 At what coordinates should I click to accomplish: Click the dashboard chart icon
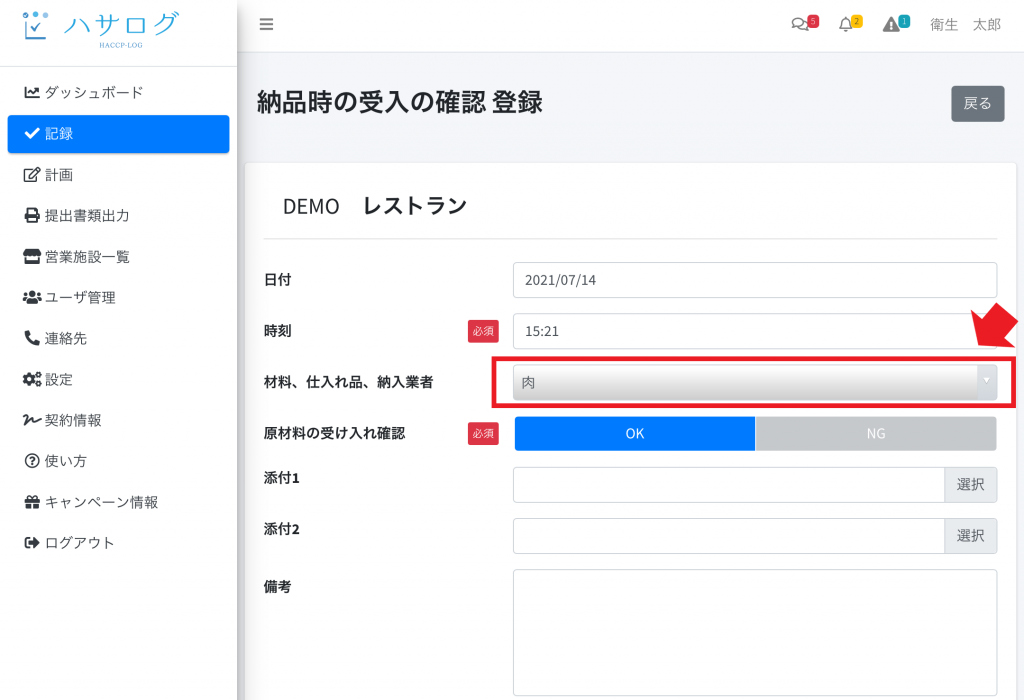(31, 93)
